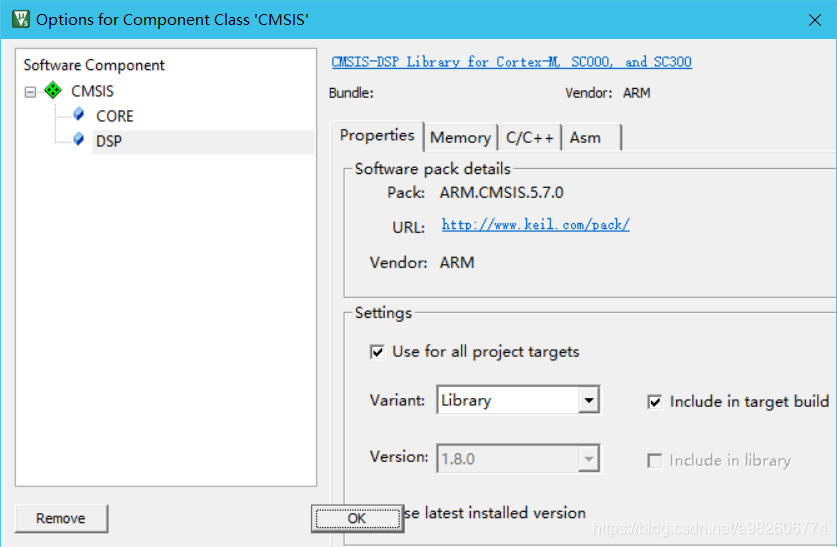The width and height of the screenshot is (837, 547).
Task: Select the DSP tree item
Action: click(108, 141)
